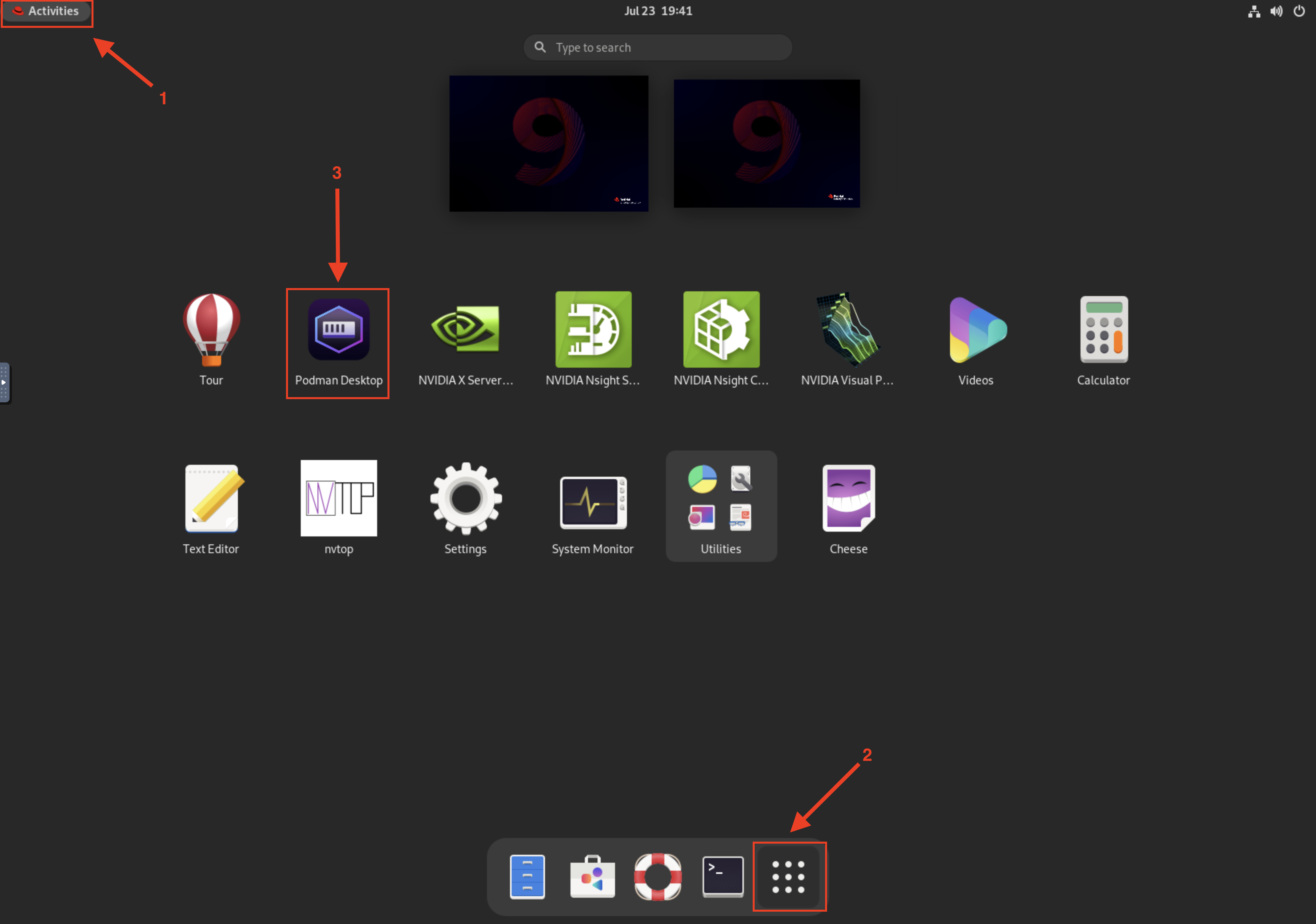Screen dimensions: 1316x924
Task: Open Text Editor
Action: pyautogui.click(x=211, y=509)
